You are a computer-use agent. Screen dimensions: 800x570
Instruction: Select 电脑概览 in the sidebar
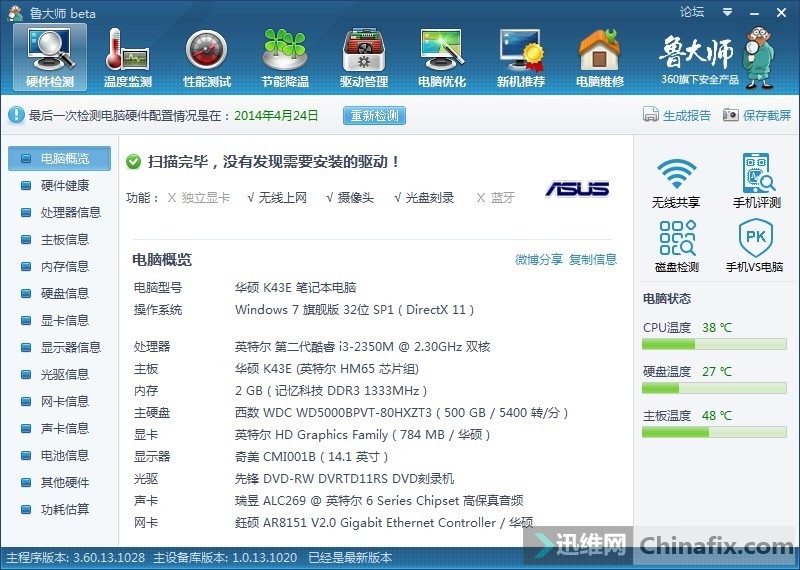pyautogui.click(x=59, y=158)
